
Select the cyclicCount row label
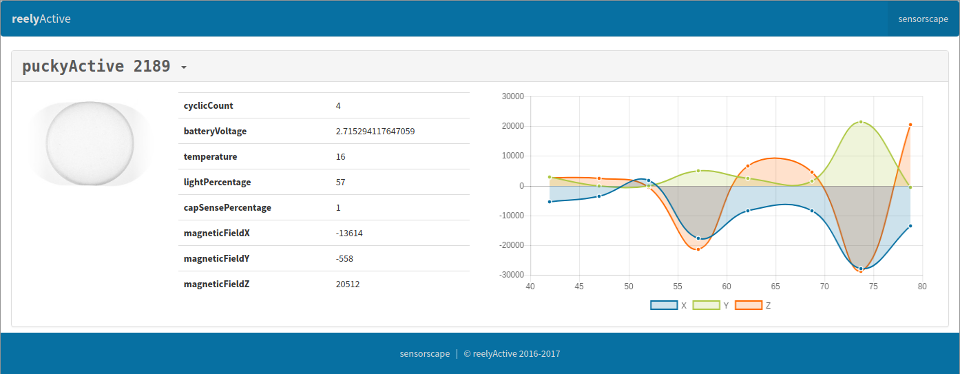pyautogui.click(x=208, y=106)
